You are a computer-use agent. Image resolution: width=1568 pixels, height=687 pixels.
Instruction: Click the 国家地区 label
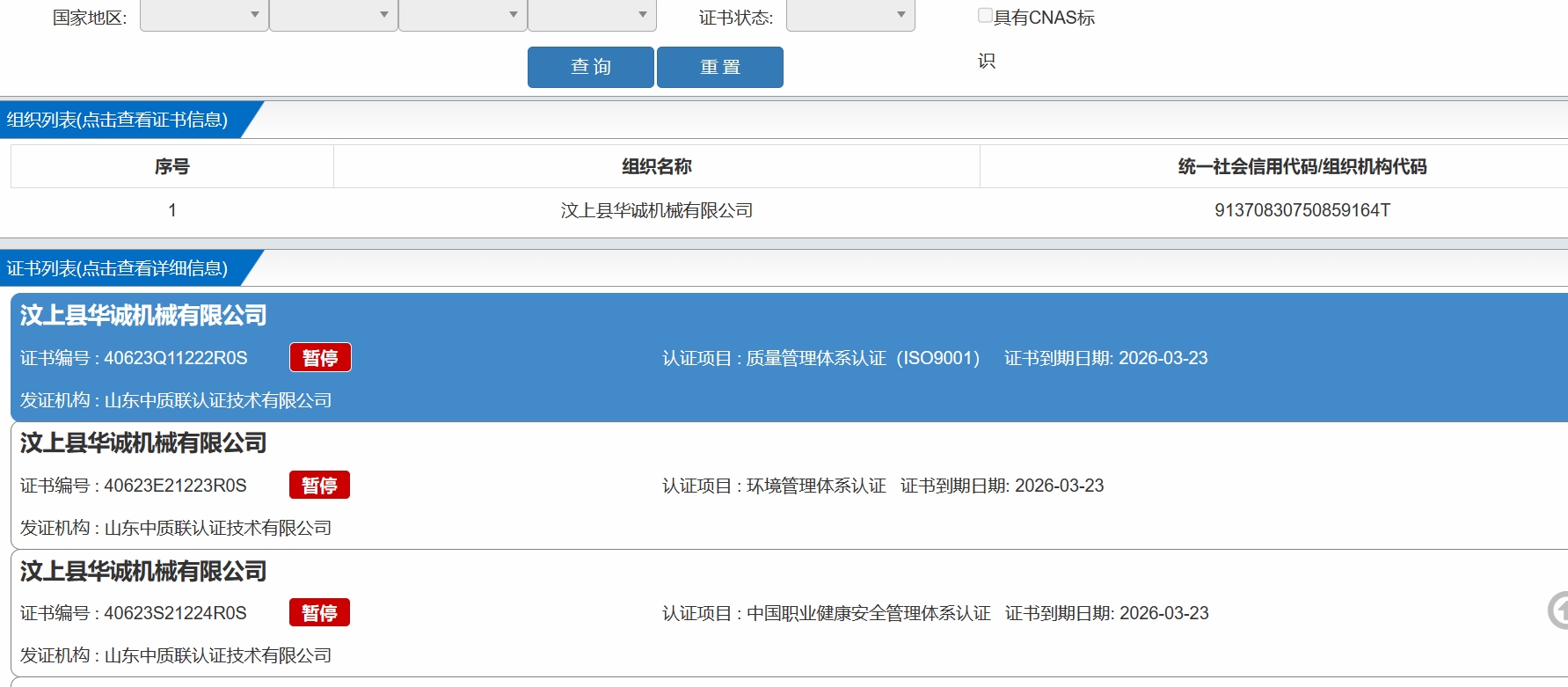[x=90, y=18]
